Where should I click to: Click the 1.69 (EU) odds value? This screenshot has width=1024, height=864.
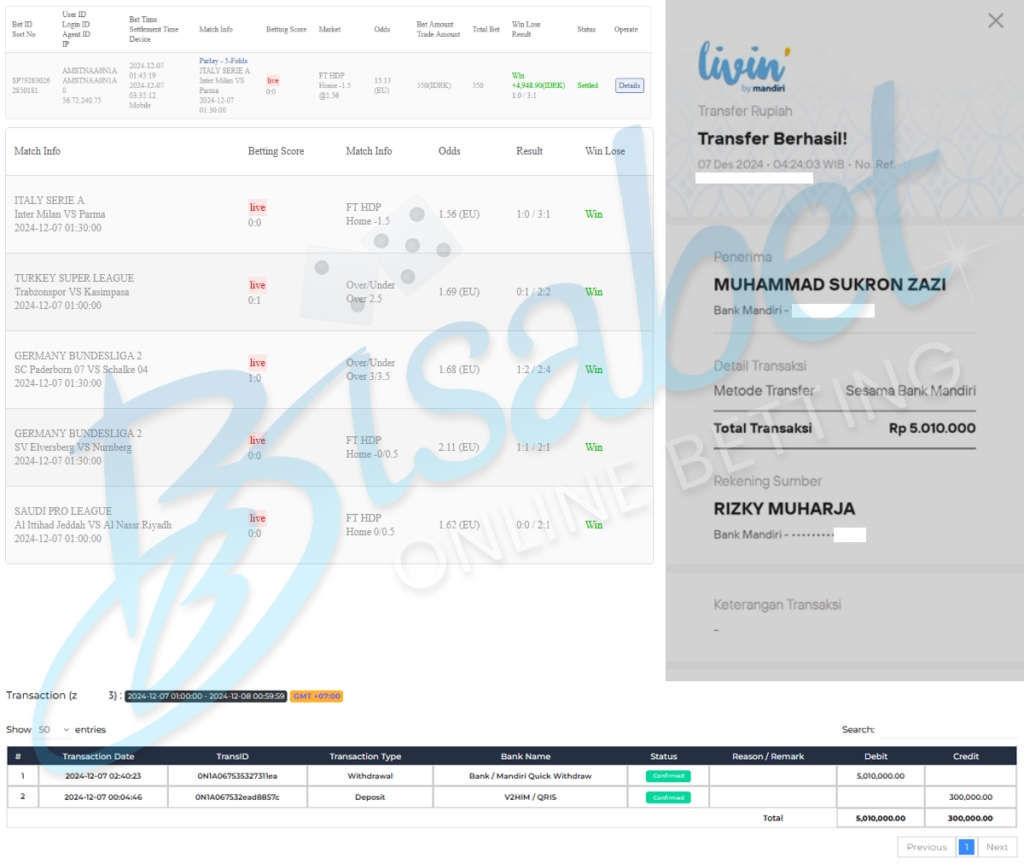(458, 292)
